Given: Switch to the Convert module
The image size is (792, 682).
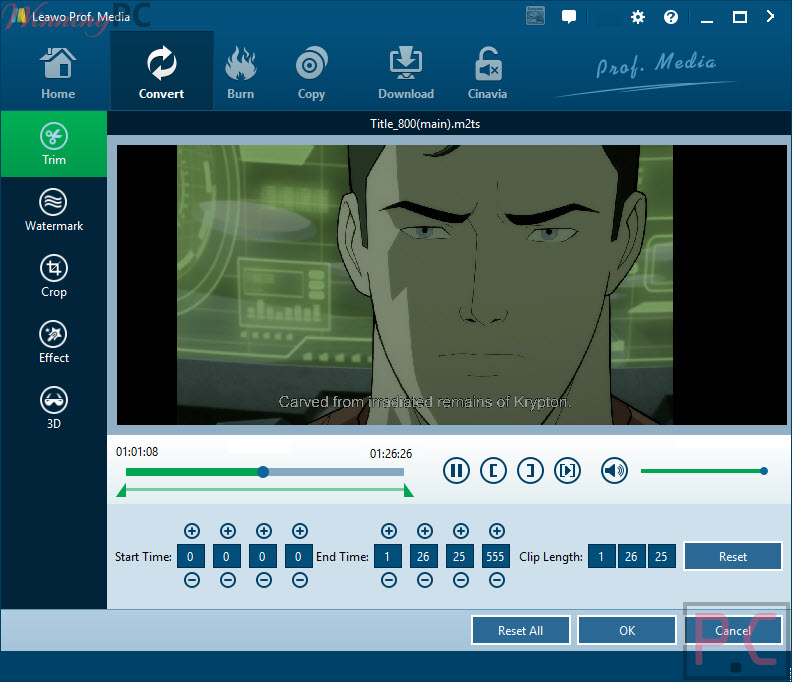Looking at the screenshot, I should click(162, 73).
